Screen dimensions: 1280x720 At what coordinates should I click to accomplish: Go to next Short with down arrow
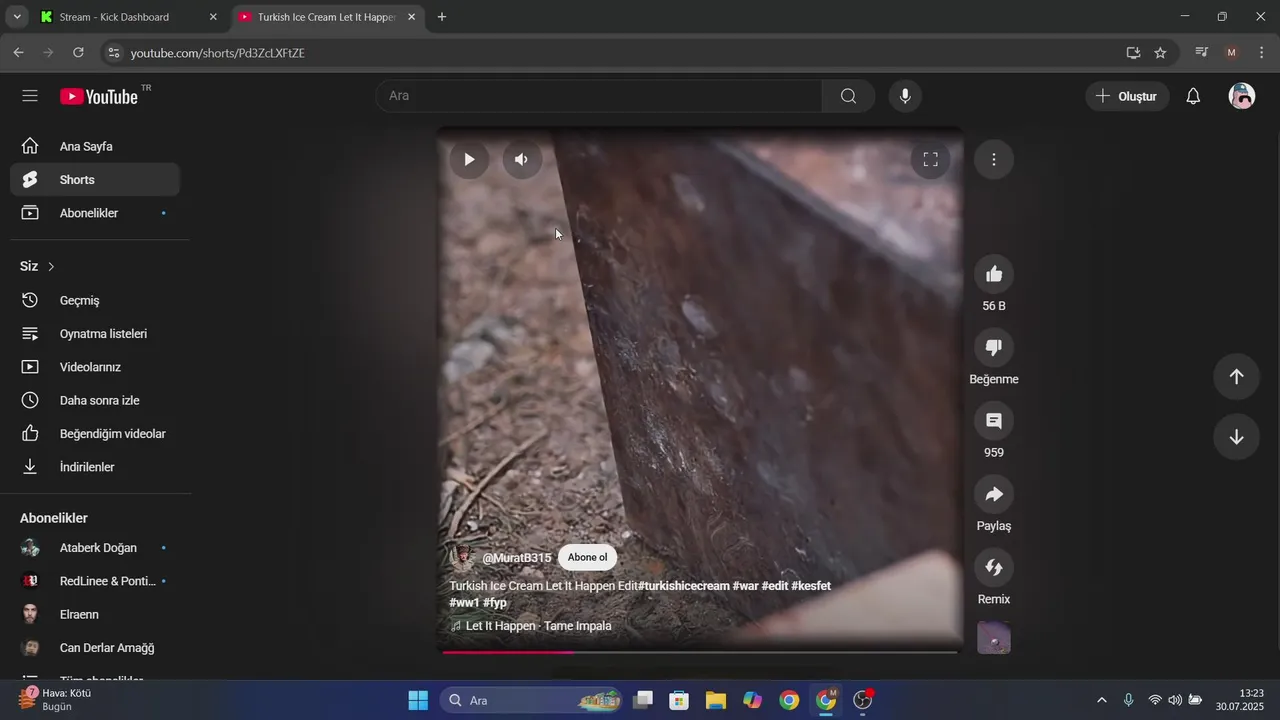point(1236,437)
